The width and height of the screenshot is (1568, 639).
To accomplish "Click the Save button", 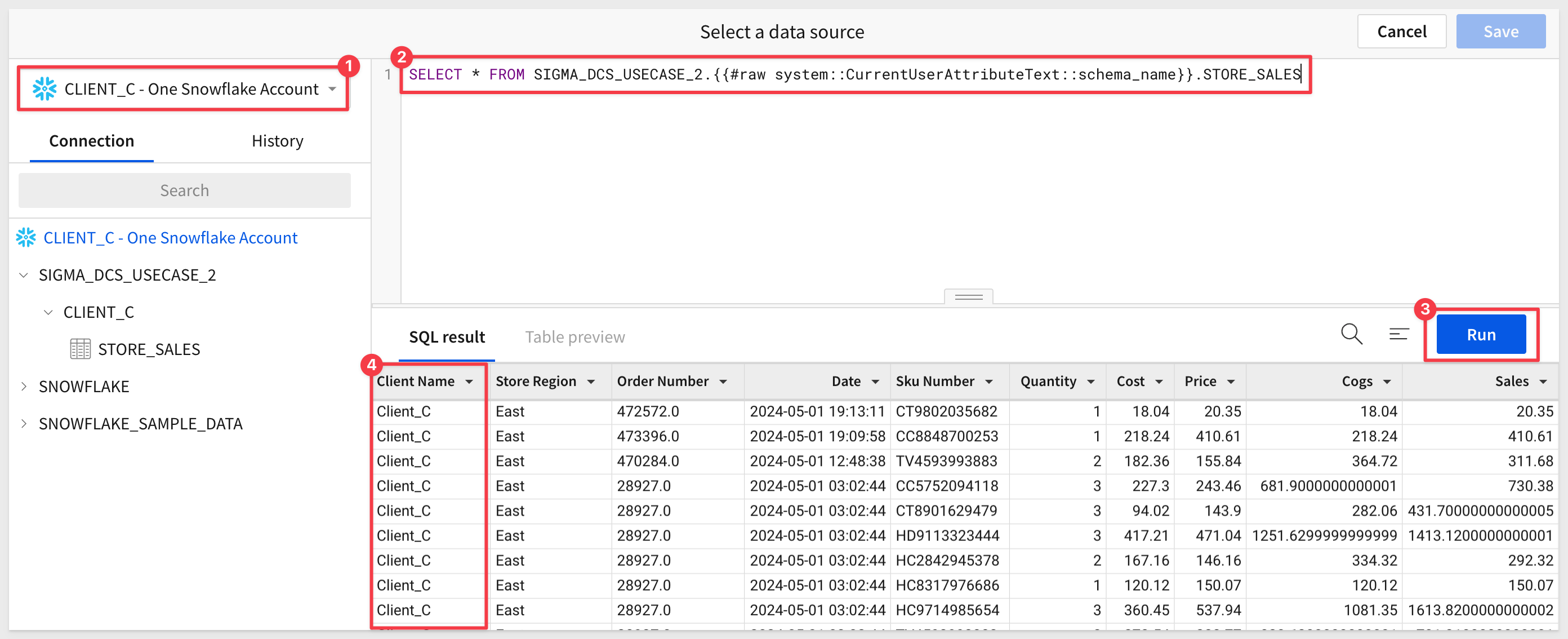I will (x=1500, y=31).
